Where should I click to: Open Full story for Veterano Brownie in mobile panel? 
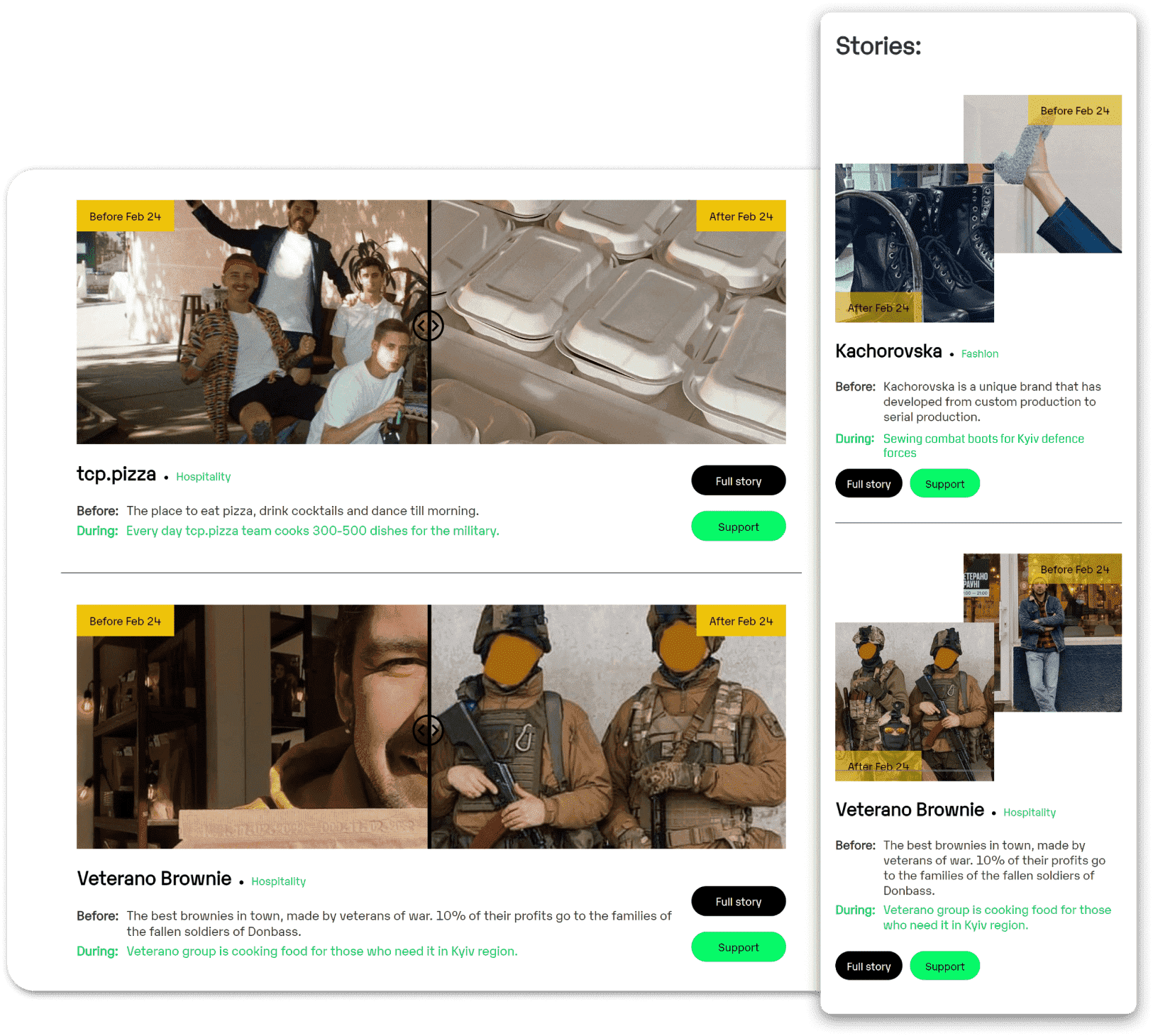[x=868, y=966]
